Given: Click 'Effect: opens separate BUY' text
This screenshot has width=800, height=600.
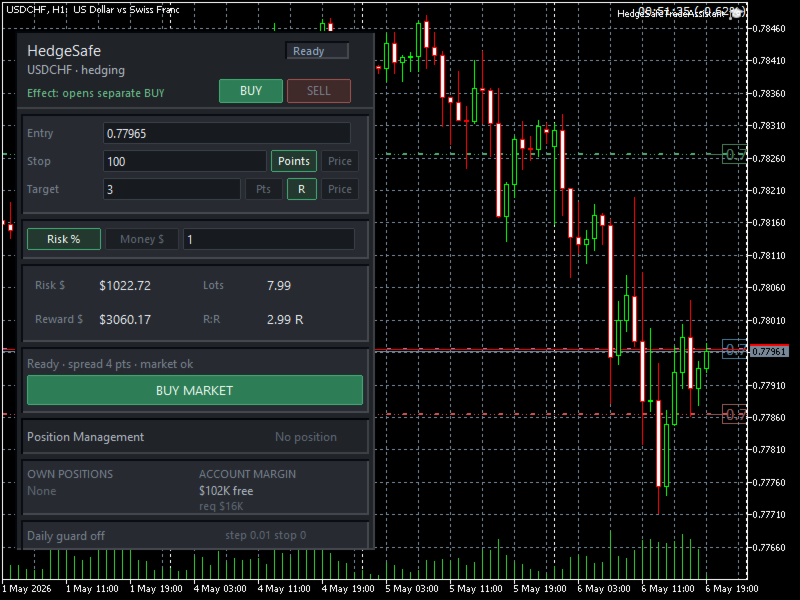Looking at the screenshot, I should coord(95,93).
